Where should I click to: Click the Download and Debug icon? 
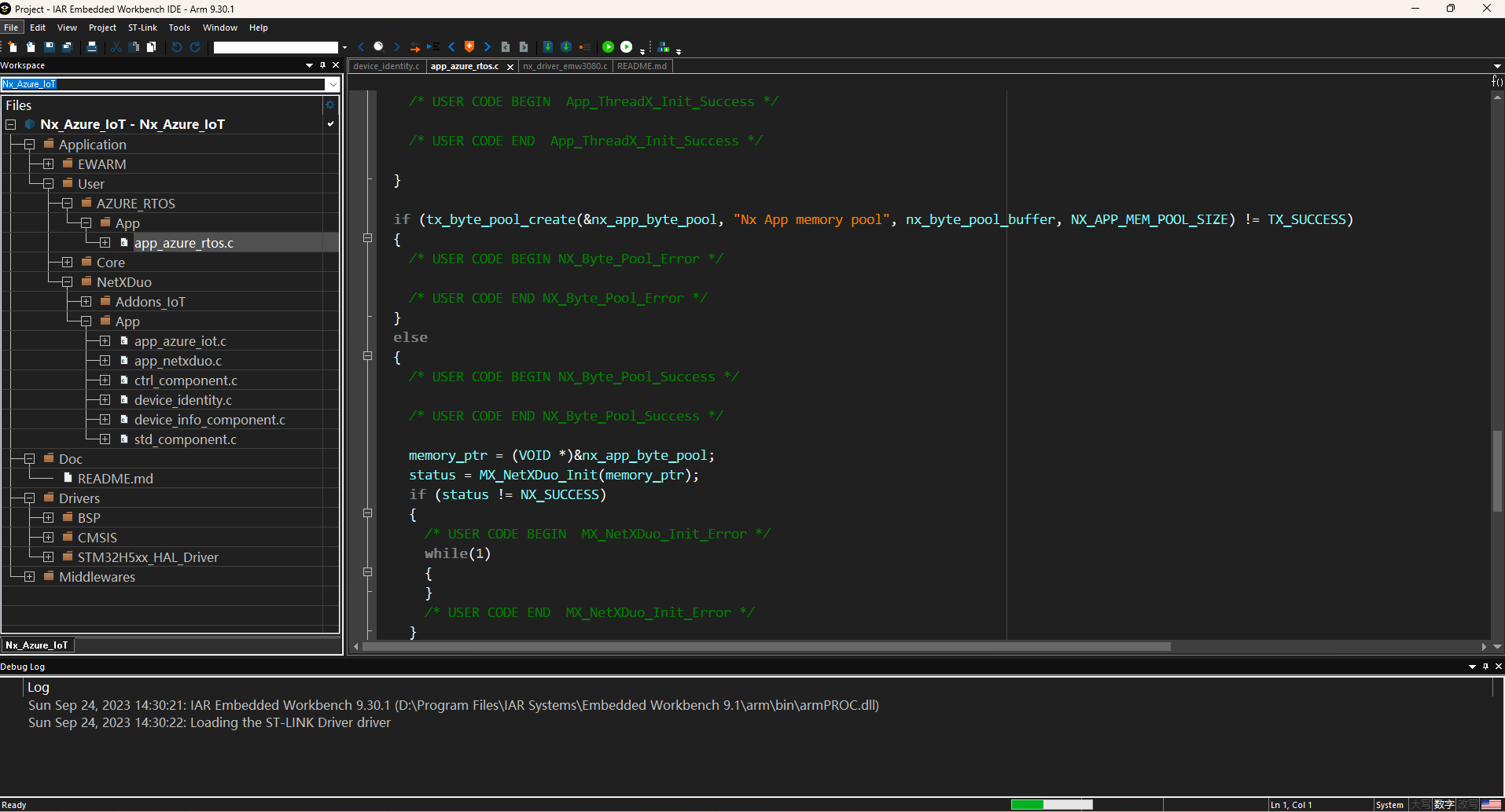click(x=608, y=47)
